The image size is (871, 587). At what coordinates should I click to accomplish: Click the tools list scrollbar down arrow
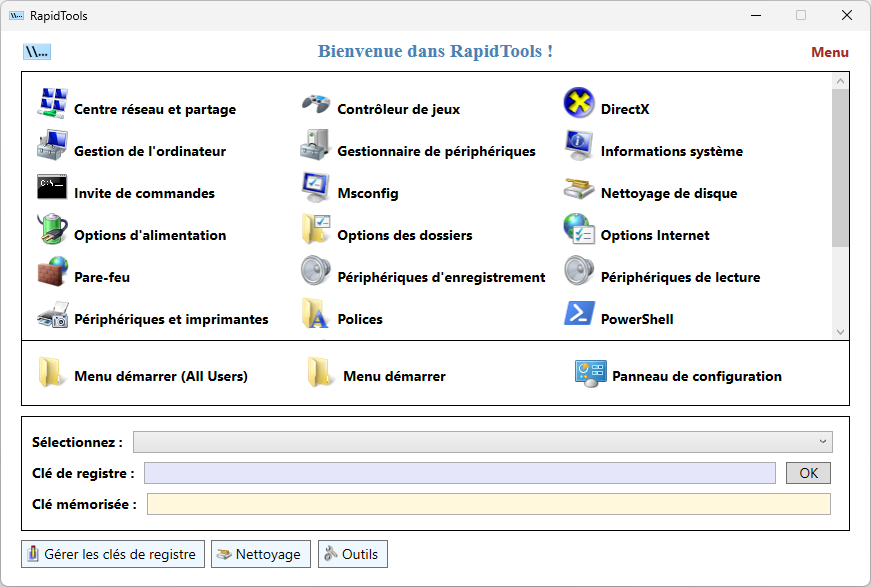click(x=840, y=332)
